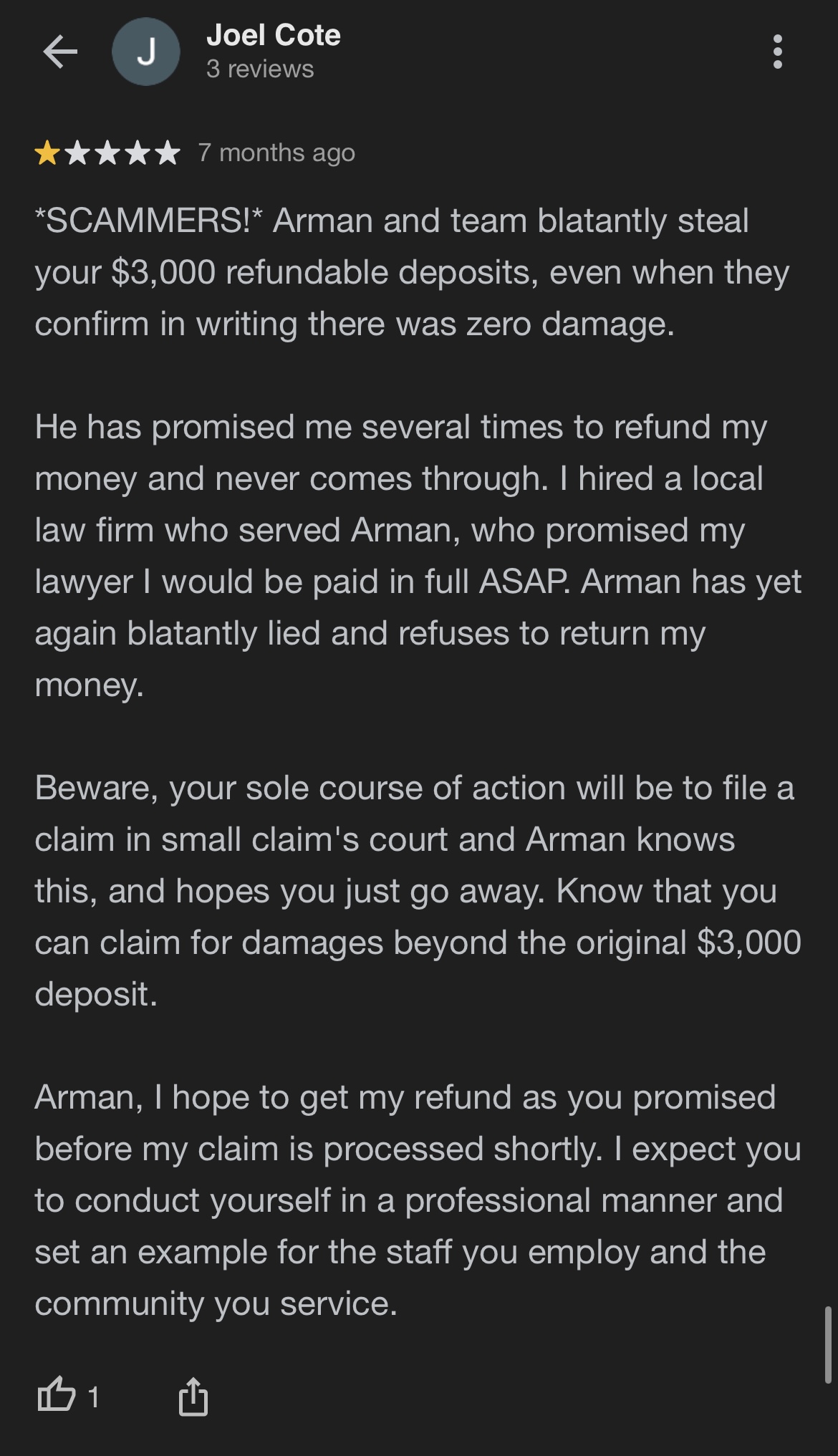Open the three-dot more options menu
838x1456 pixels.
coord(777,52)
